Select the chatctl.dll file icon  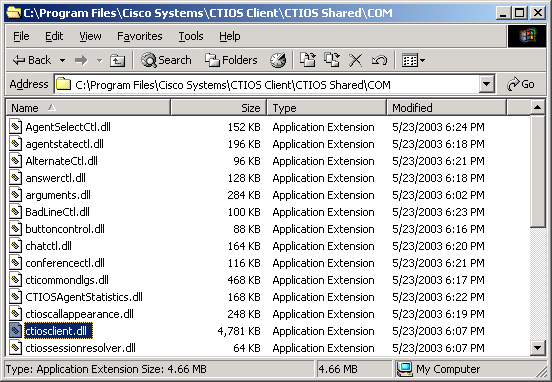(15, 246)
